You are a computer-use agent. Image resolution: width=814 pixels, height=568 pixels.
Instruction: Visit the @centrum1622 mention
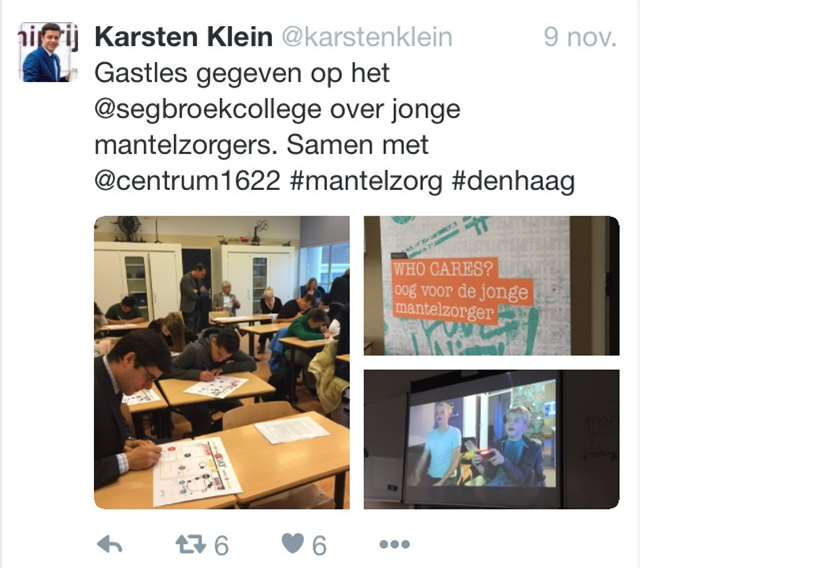coord(187,181)
